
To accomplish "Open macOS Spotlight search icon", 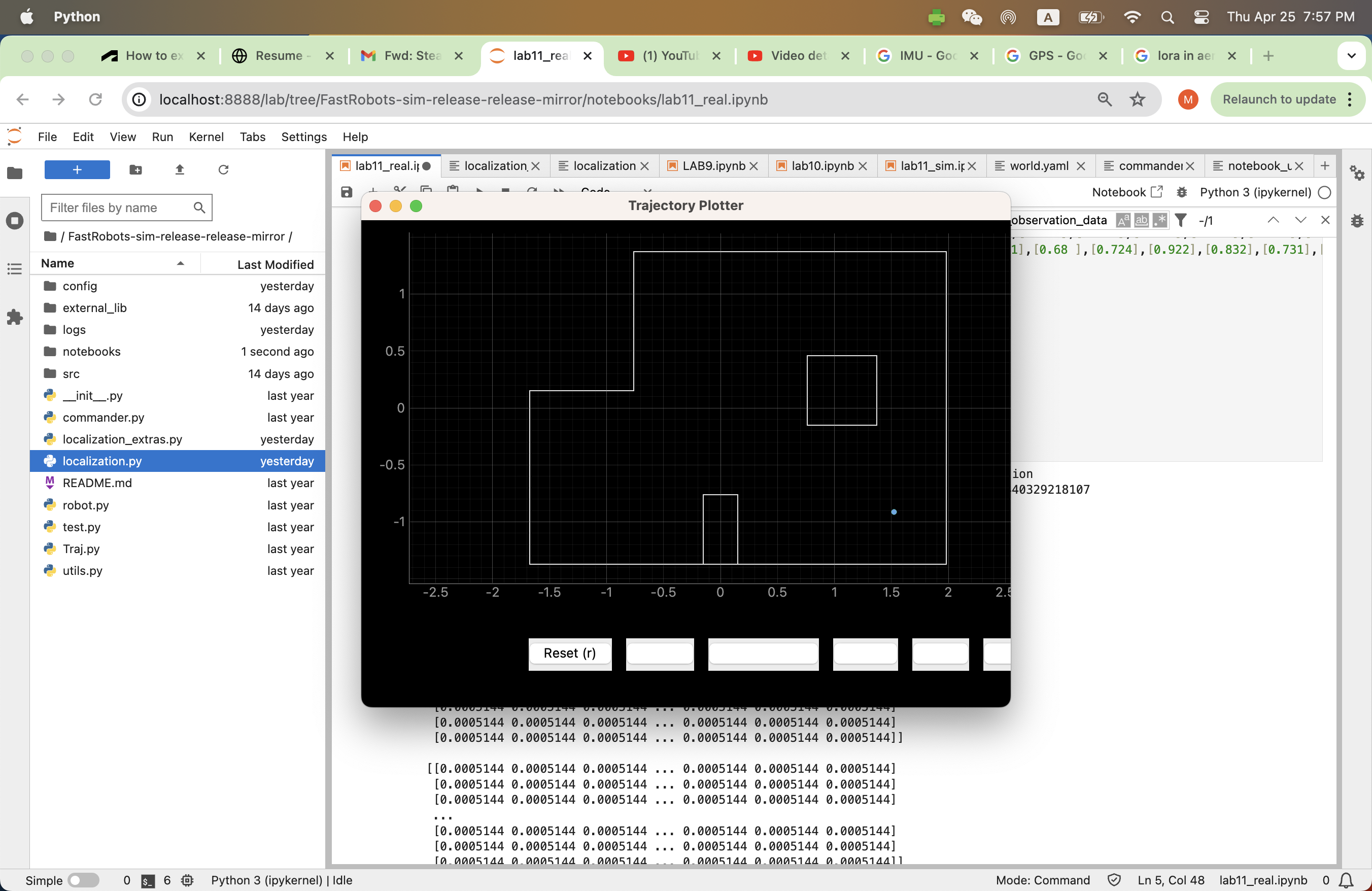I will [x=1168, y=17].
